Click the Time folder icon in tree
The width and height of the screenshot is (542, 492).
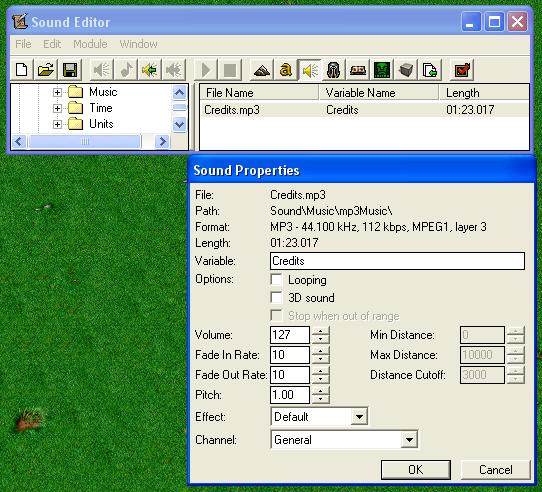[75, 108]
